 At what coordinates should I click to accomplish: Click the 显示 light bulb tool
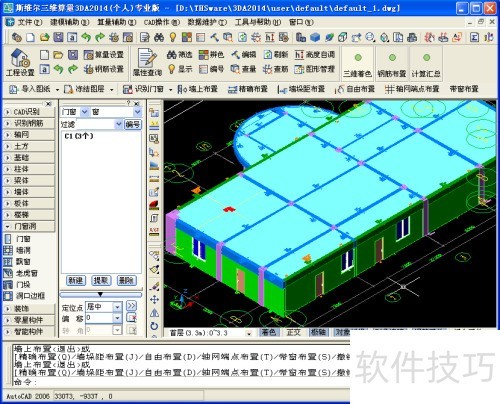pos(180,69)
